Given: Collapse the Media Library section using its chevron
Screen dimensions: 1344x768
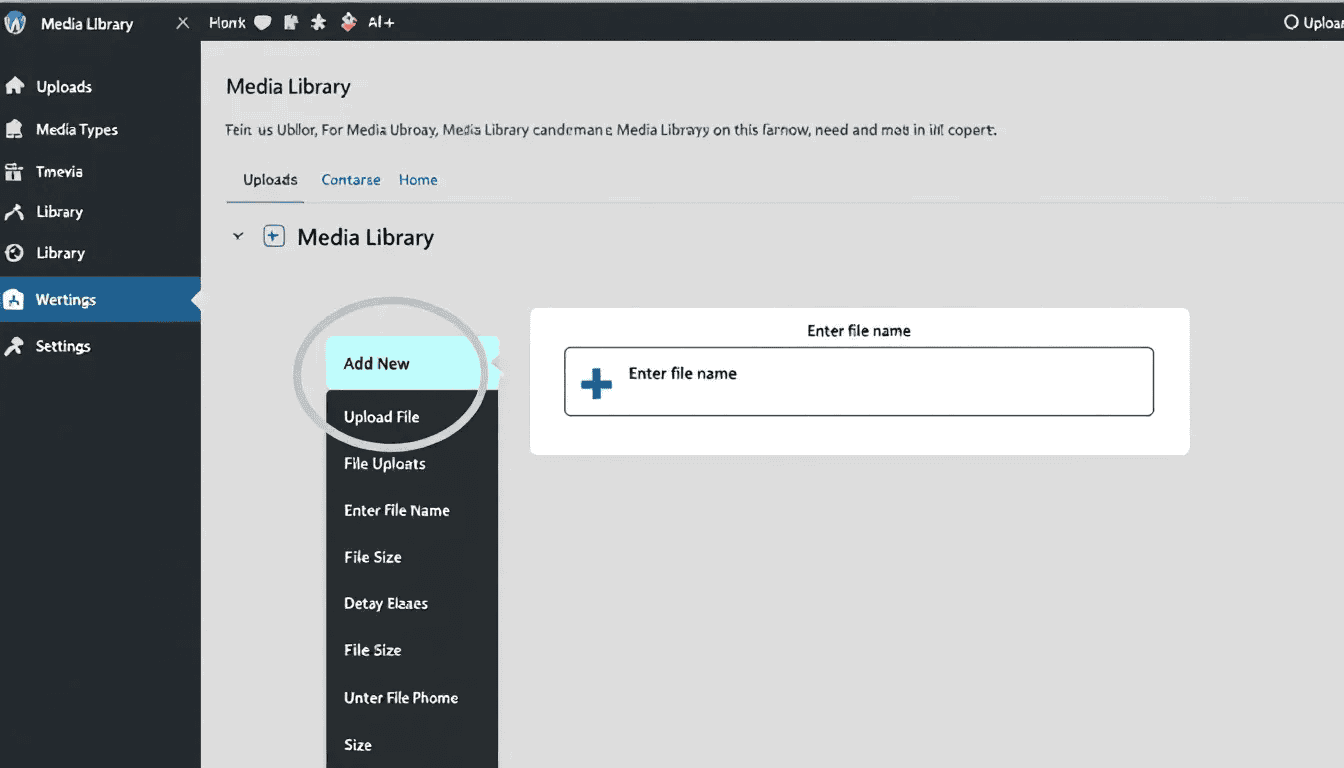Looking at the screenshot, I should (238, 236).
